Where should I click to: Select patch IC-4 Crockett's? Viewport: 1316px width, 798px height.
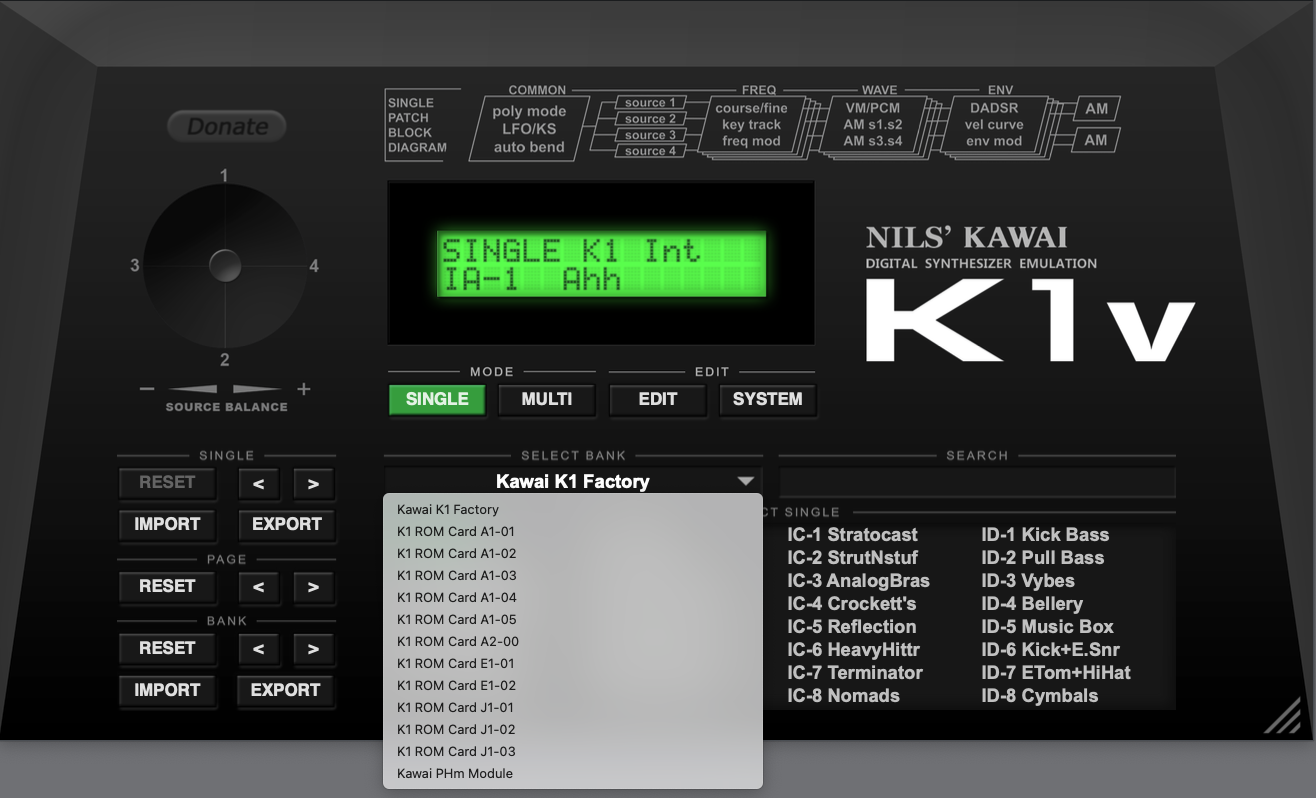tap(851, 604)
